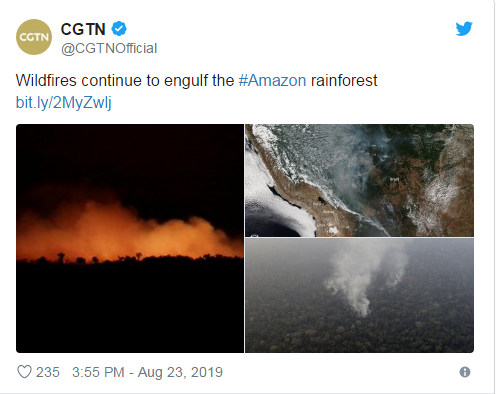Visit the @CGTNOfficial handle
Image resolution: width=496 pixels, height=394 pixels.
click(x=109, y=48)
